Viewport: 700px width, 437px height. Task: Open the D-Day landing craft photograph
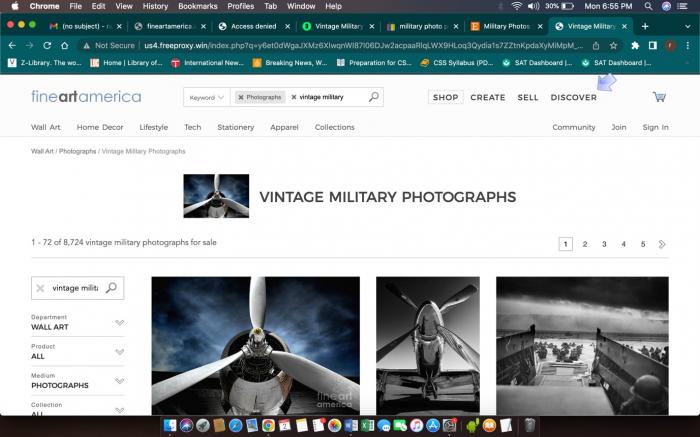click(x=582, y=345)
